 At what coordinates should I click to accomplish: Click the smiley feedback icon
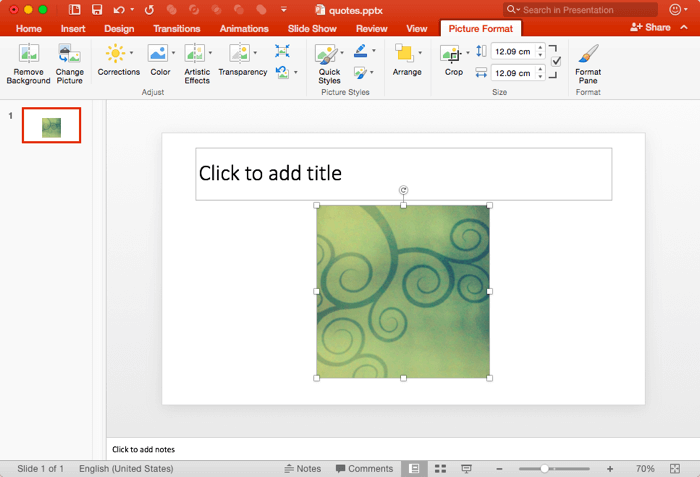675,9
